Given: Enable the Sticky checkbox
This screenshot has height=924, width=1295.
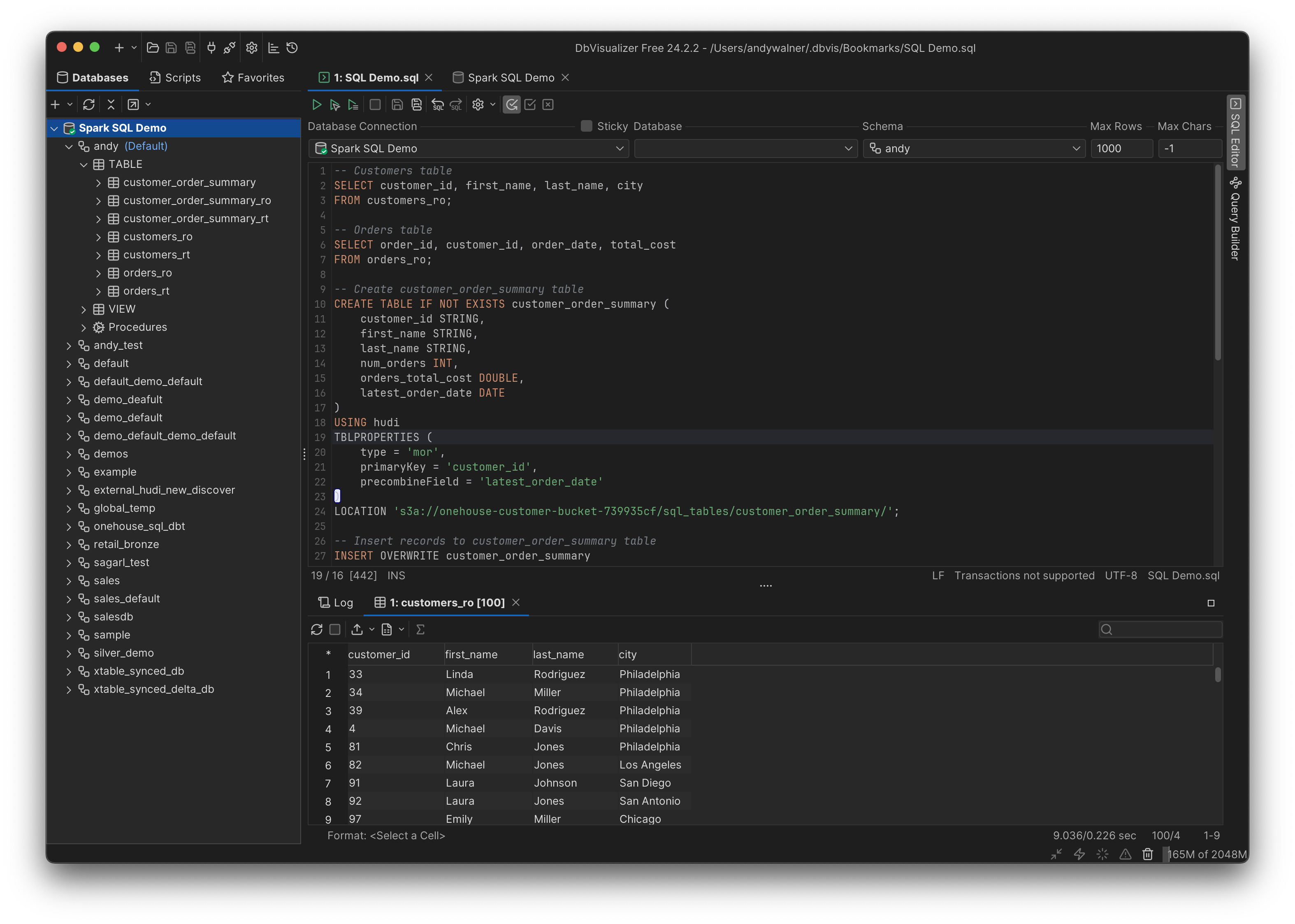Looking at the screenshot, I should pyautogui.click(x=587, y=126).
